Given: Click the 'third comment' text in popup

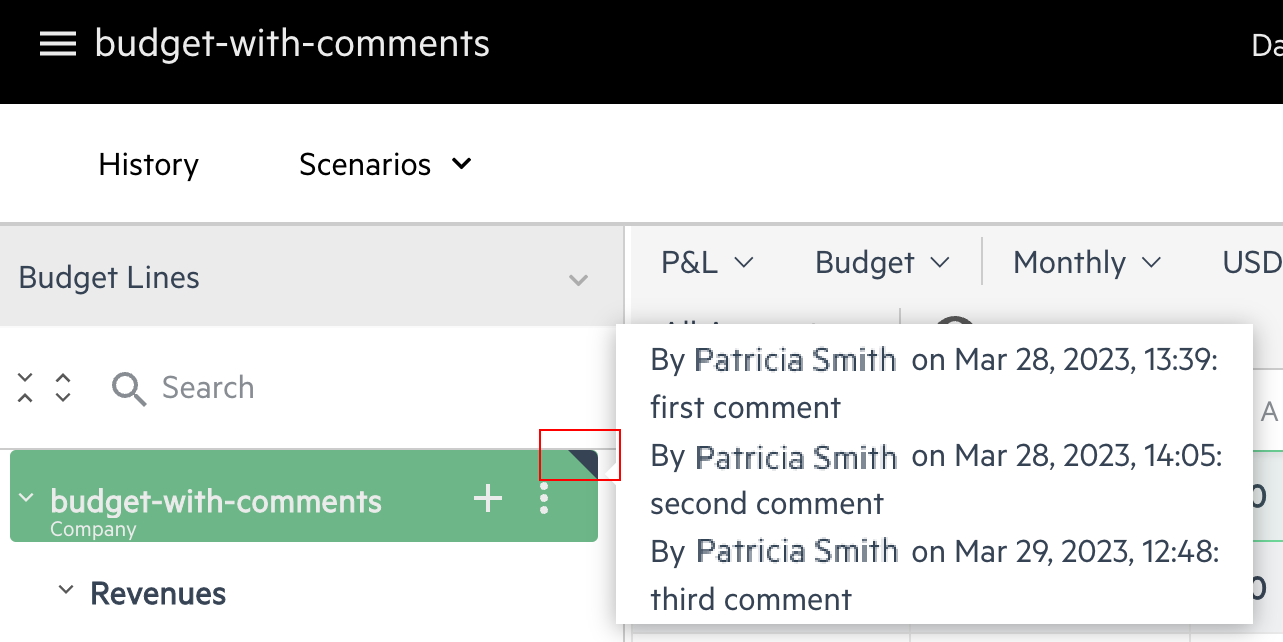Looking at the screenshot, I should click(x=751, y=600).
